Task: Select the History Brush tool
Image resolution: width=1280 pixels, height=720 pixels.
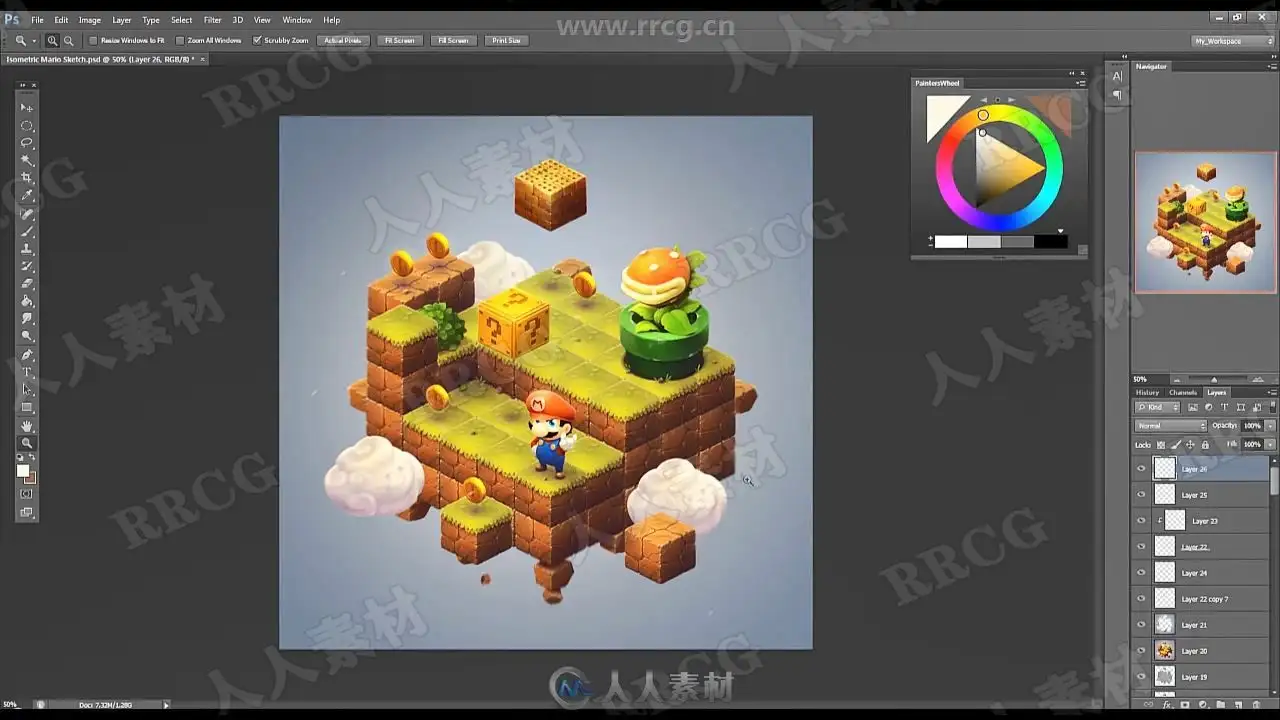Action: pos(27,266)
